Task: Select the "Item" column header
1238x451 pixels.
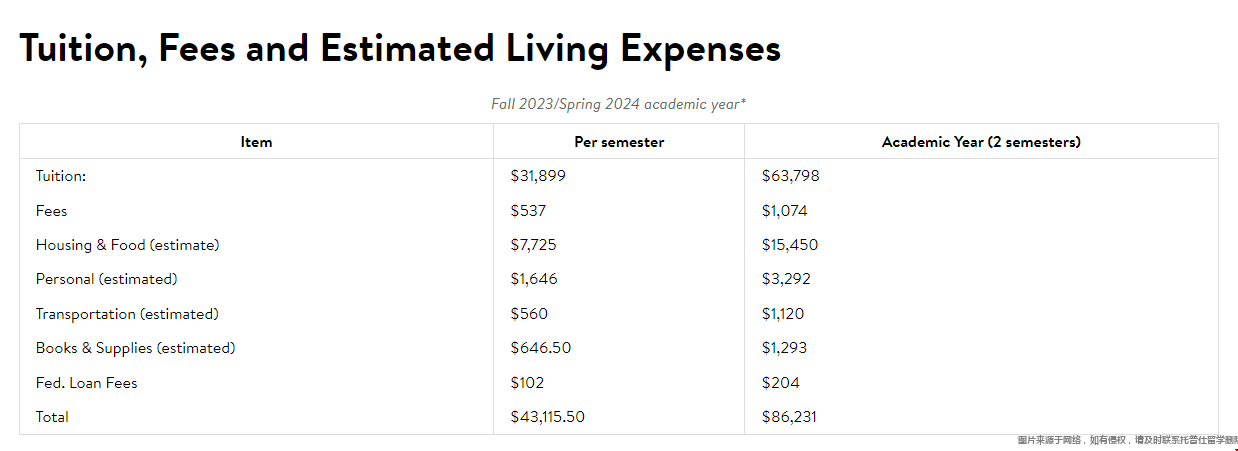Action: point(256,142)
